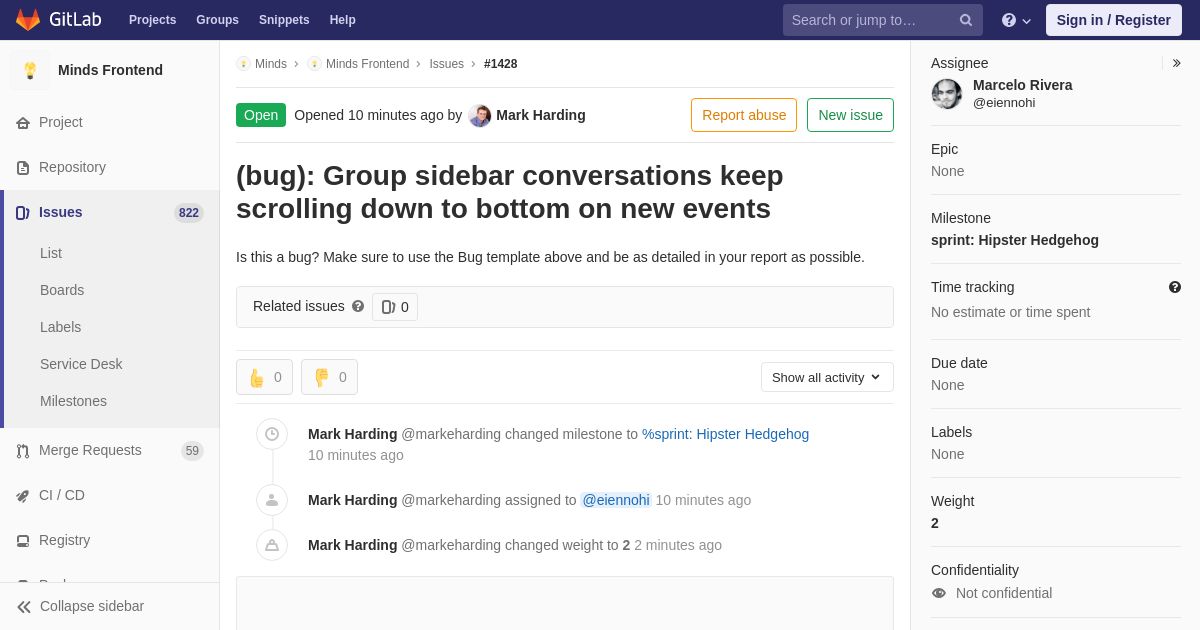Click the weight icon on weight activity
Viewport: 1200px width, 630px height.
pyautogui.click(x=272, y=545)
